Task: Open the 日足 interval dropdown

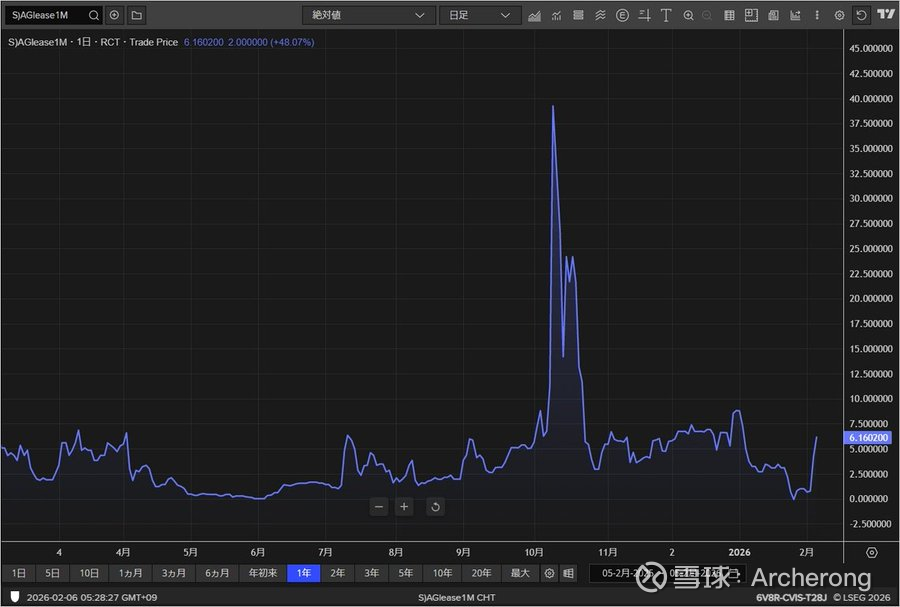Action: pos(479,16)
